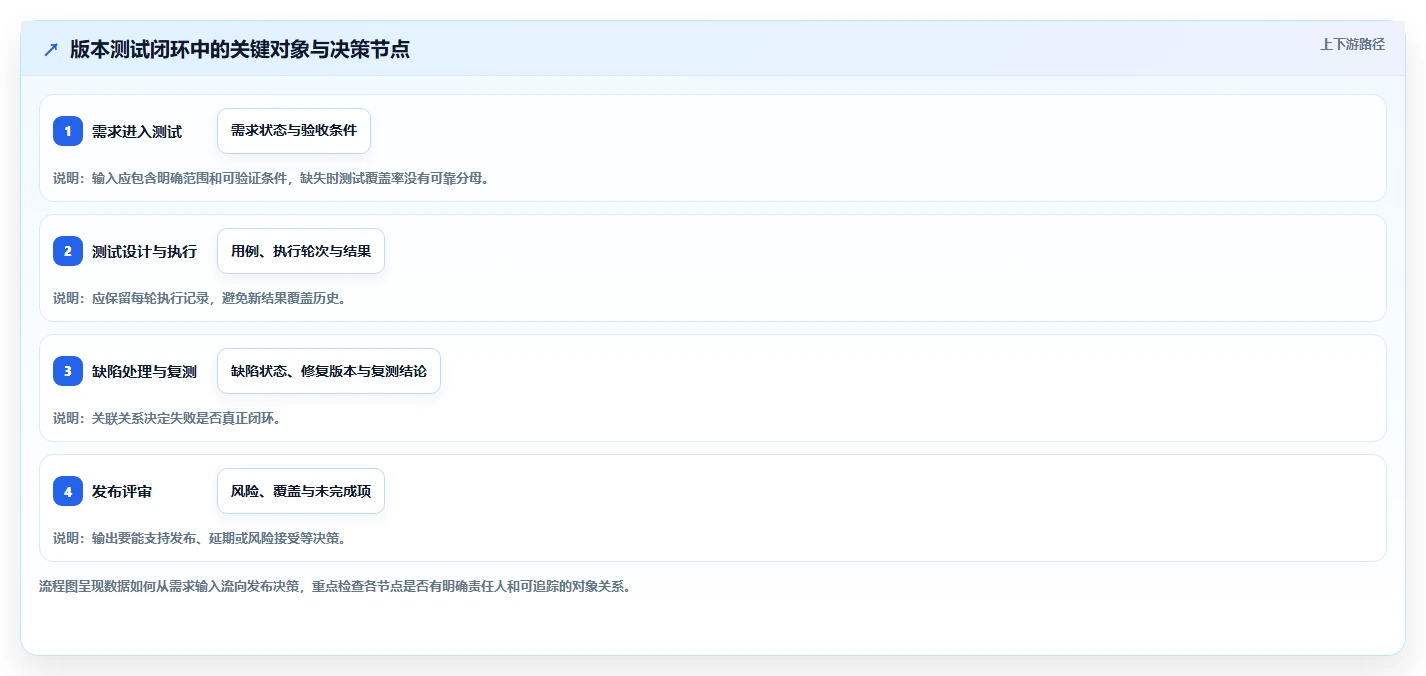Click step badge number 4
The image size is (1426, 676).
coord(68,491)
